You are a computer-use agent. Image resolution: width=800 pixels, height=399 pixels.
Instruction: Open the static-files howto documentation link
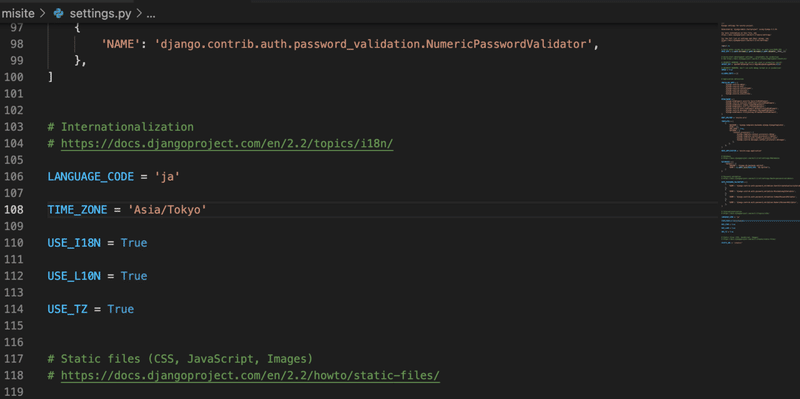(x=250, y=376)
